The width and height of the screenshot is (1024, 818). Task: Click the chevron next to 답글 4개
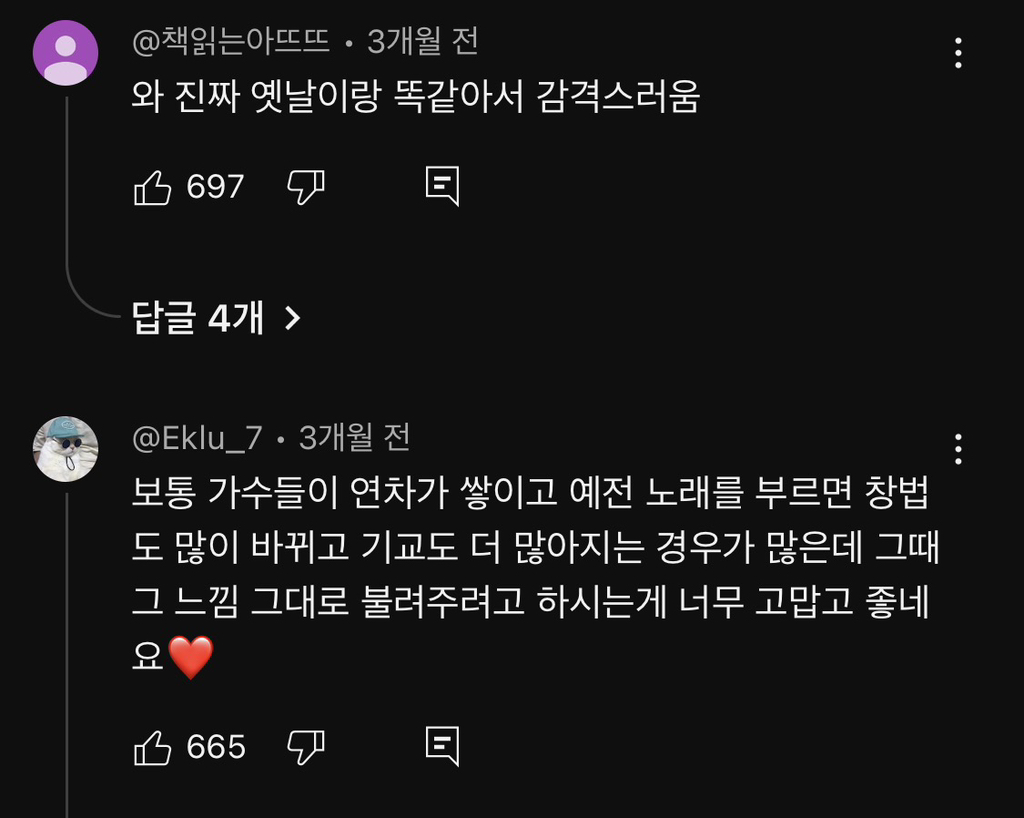coord(294,316)
